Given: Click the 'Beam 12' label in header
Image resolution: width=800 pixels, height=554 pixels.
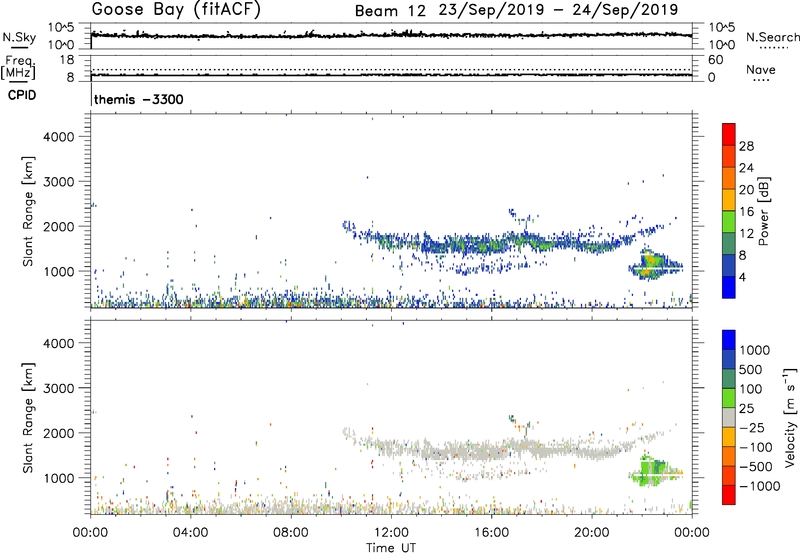Looking at the screenshot, I should coord(390,11).
